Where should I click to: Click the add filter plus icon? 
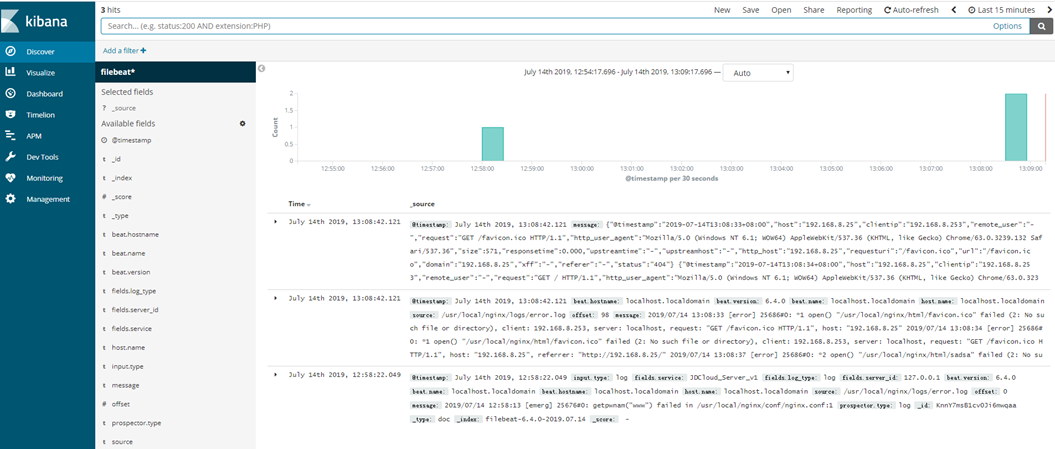143,50
